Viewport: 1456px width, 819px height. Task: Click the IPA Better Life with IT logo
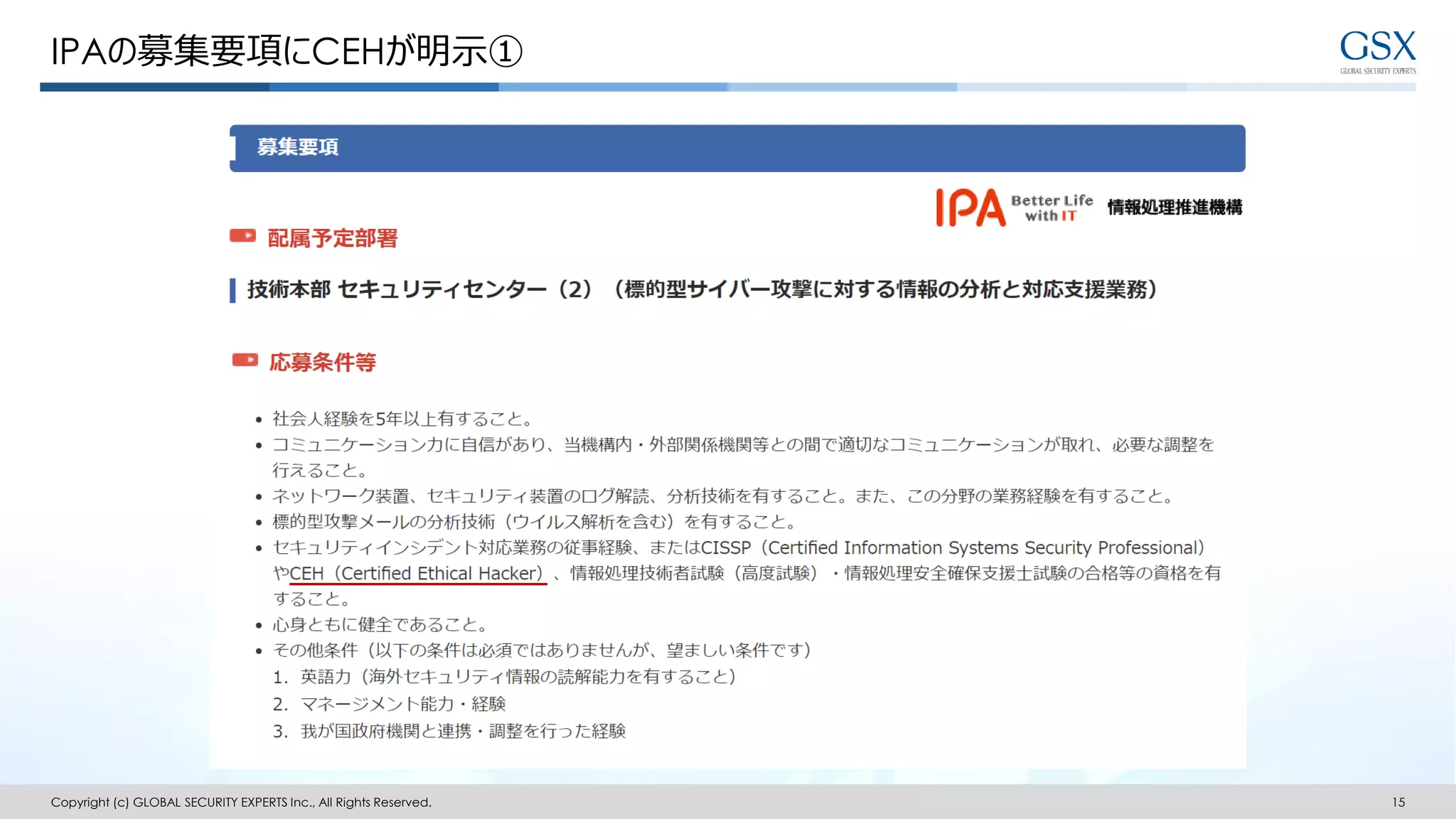1015,208
